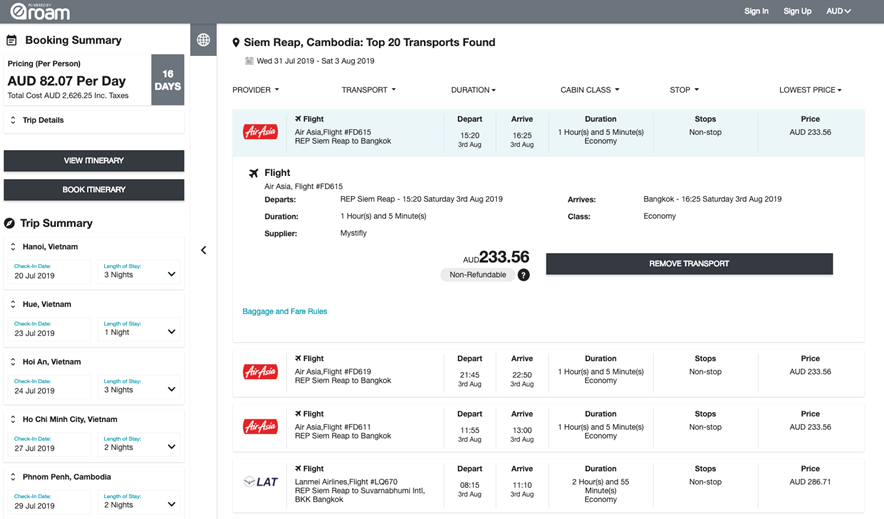Click price AUD 286.71 on Lanmei flight
Image resolution: width=884 pixels, height=519 pixels.
810,482
